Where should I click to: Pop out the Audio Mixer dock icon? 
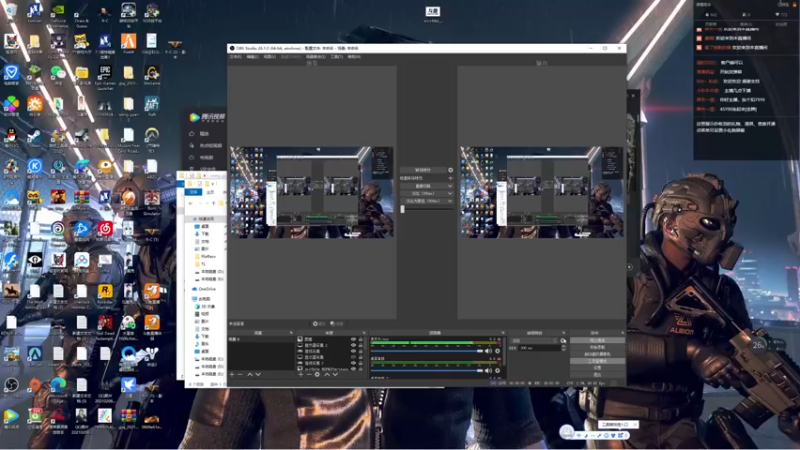pos(503,333)
